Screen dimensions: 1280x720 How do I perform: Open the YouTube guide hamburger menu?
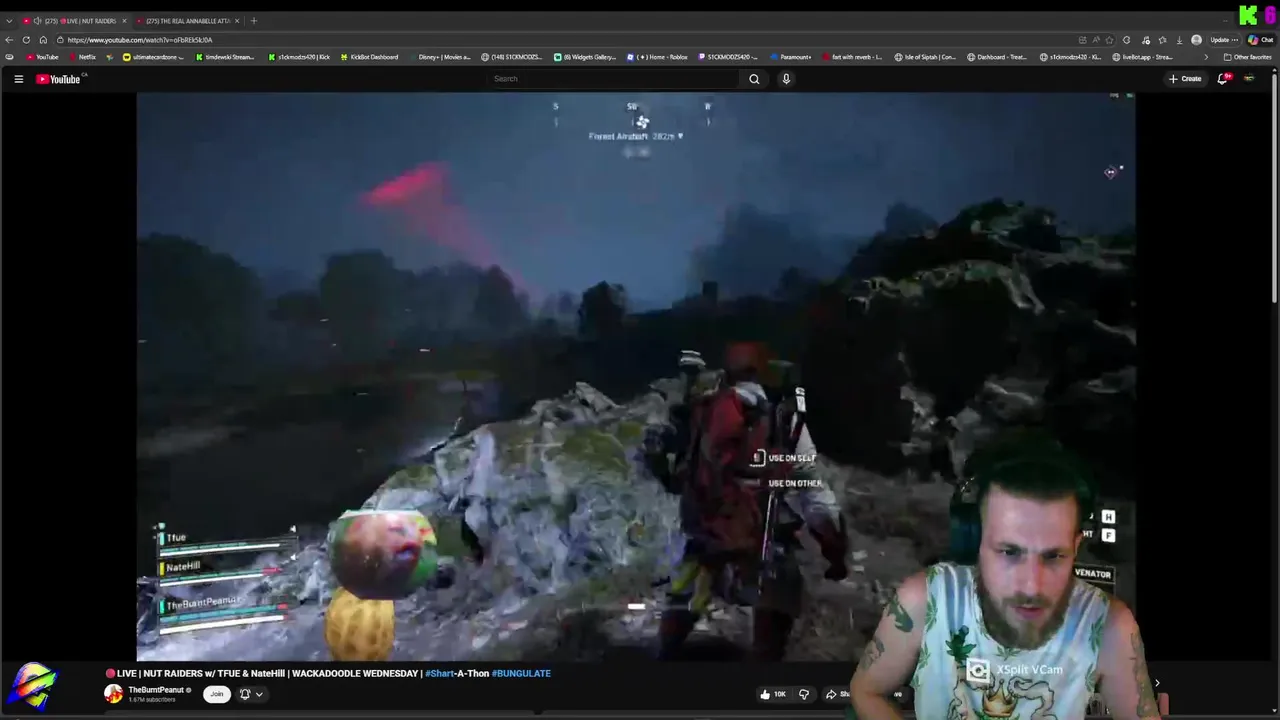click(18, 79)
